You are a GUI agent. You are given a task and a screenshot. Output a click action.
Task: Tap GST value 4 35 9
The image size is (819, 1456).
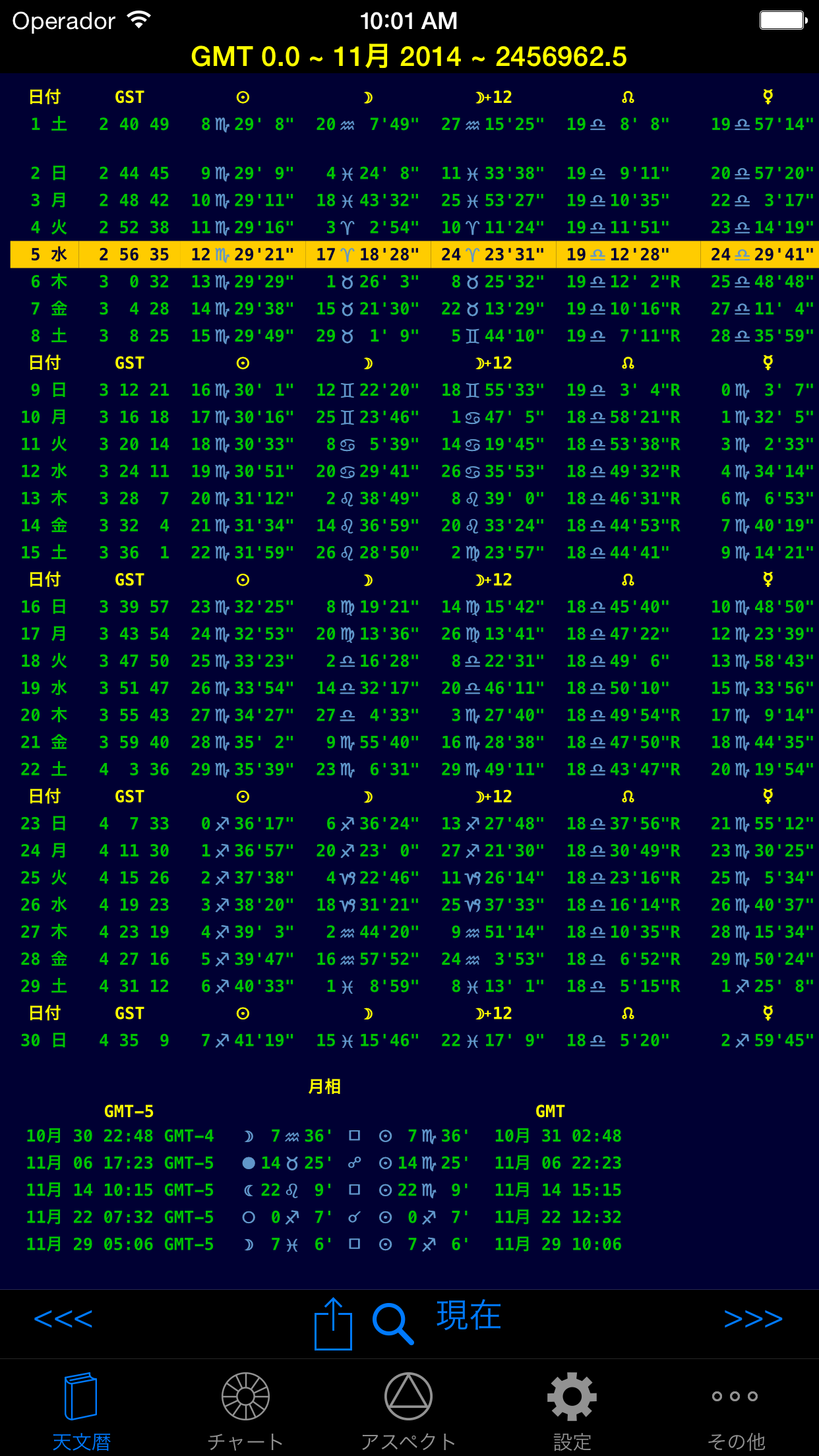click(134, 1041)
